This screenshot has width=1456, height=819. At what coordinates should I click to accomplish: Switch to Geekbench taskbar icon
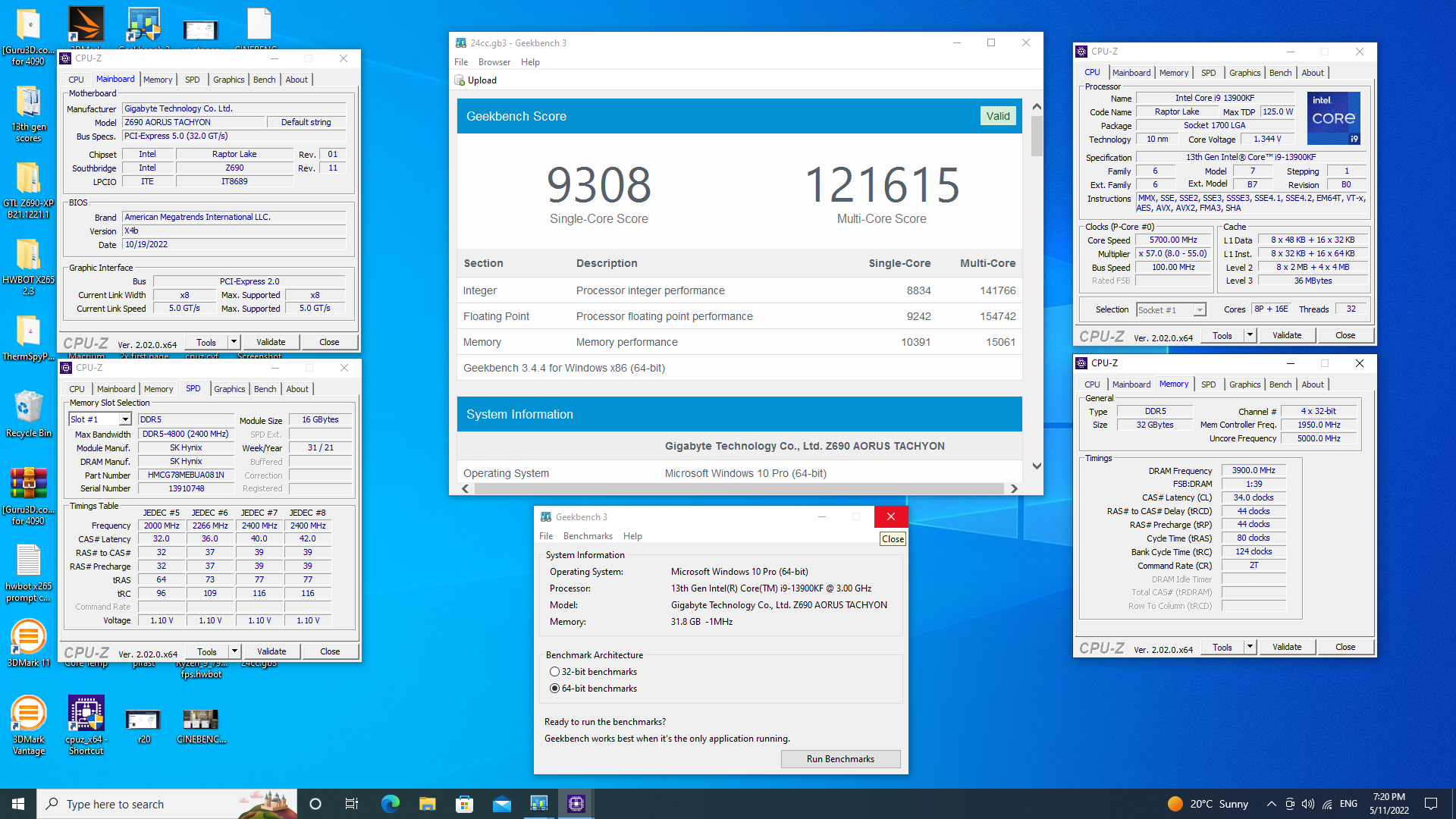(x=538, y=804)
